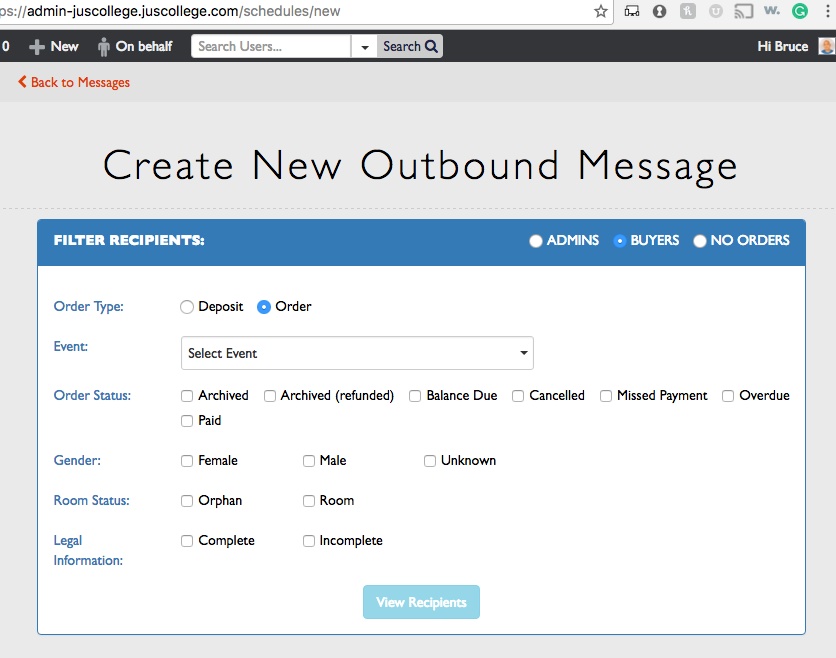Image resolution: width=836 pixels, height=658 pixels.
Task: Click the Grammarly extension icon
Action: 800,11
